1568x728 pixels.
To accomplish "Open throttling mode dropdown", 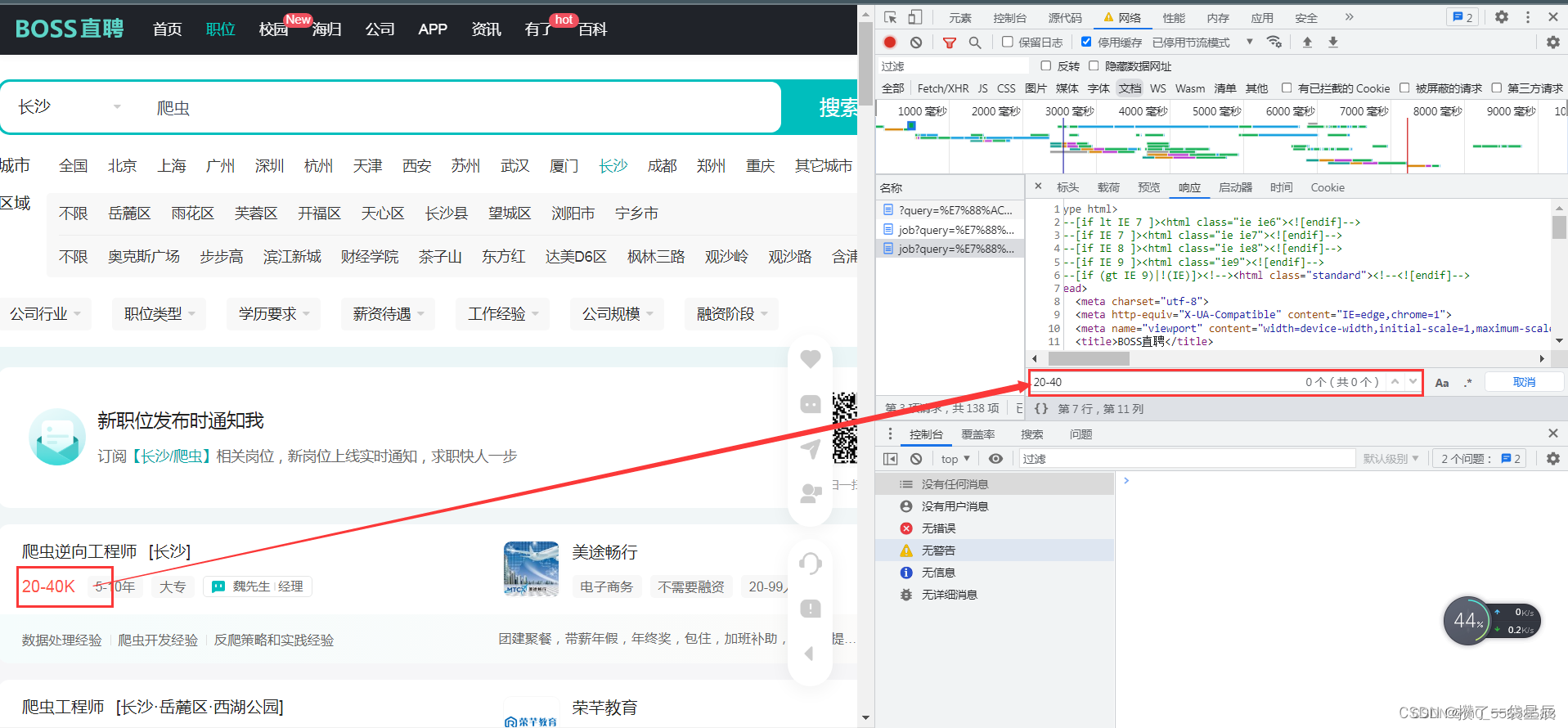I will (1202, 43).
